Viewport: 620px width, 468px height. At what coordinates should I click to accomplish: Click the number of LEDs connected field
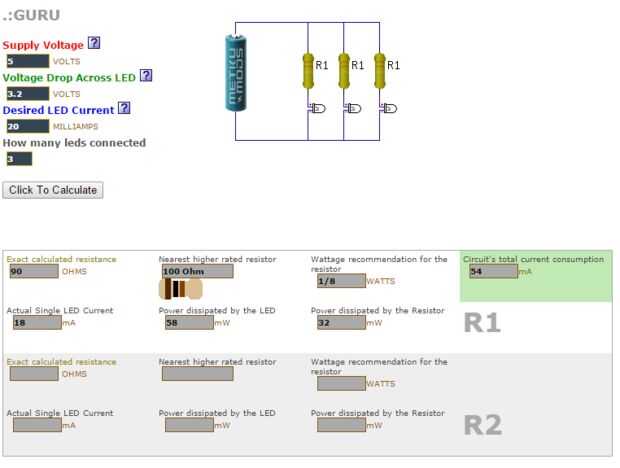19,159
